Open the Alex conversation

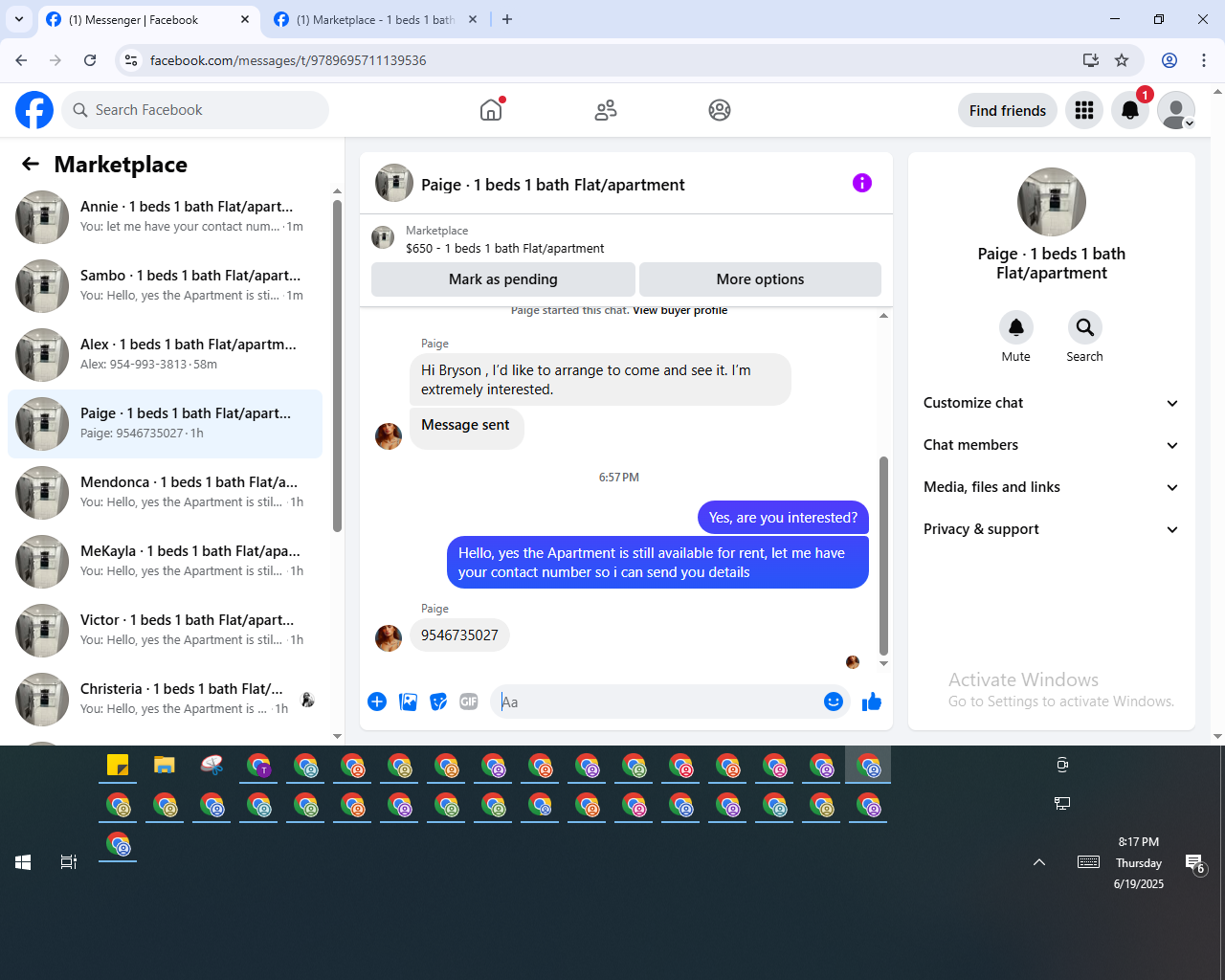(x=165, y=354)
